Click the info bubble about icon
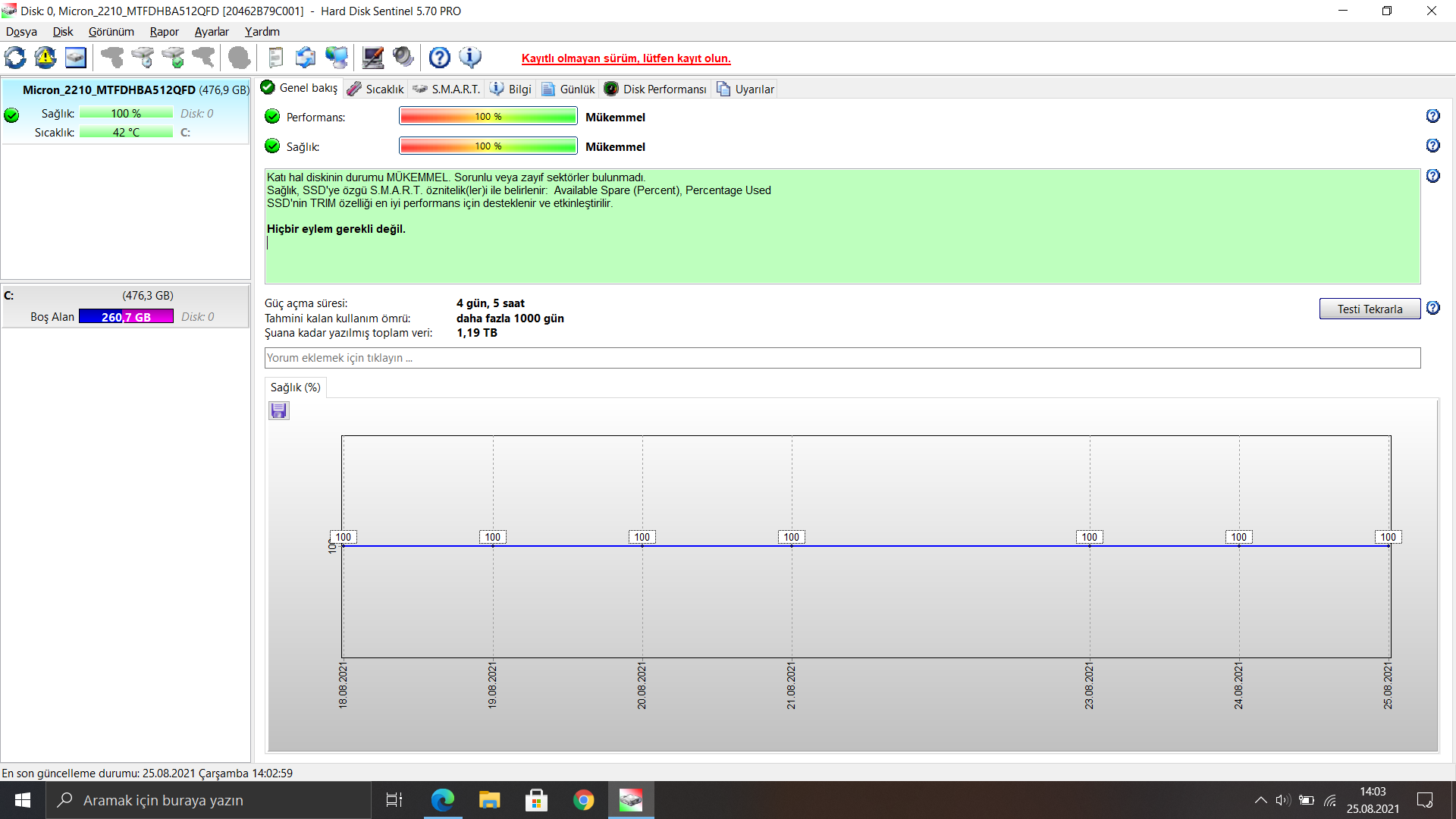 (x=470, y=58)
